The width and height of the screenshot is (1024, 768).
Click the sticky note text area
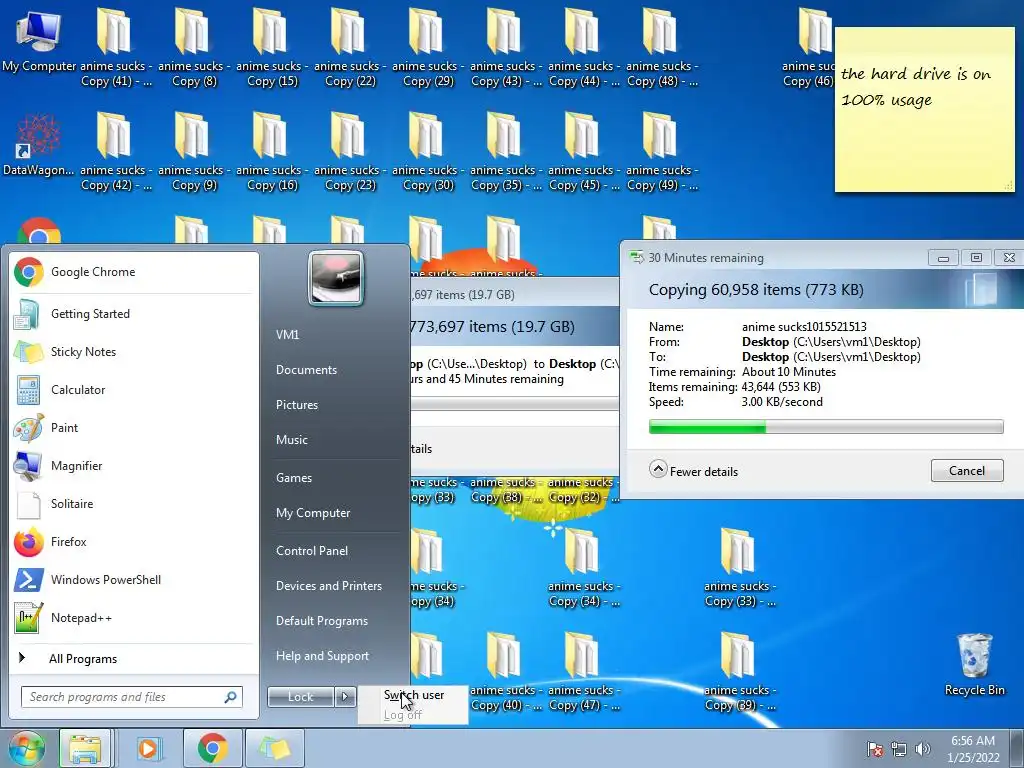pos(925,118)
